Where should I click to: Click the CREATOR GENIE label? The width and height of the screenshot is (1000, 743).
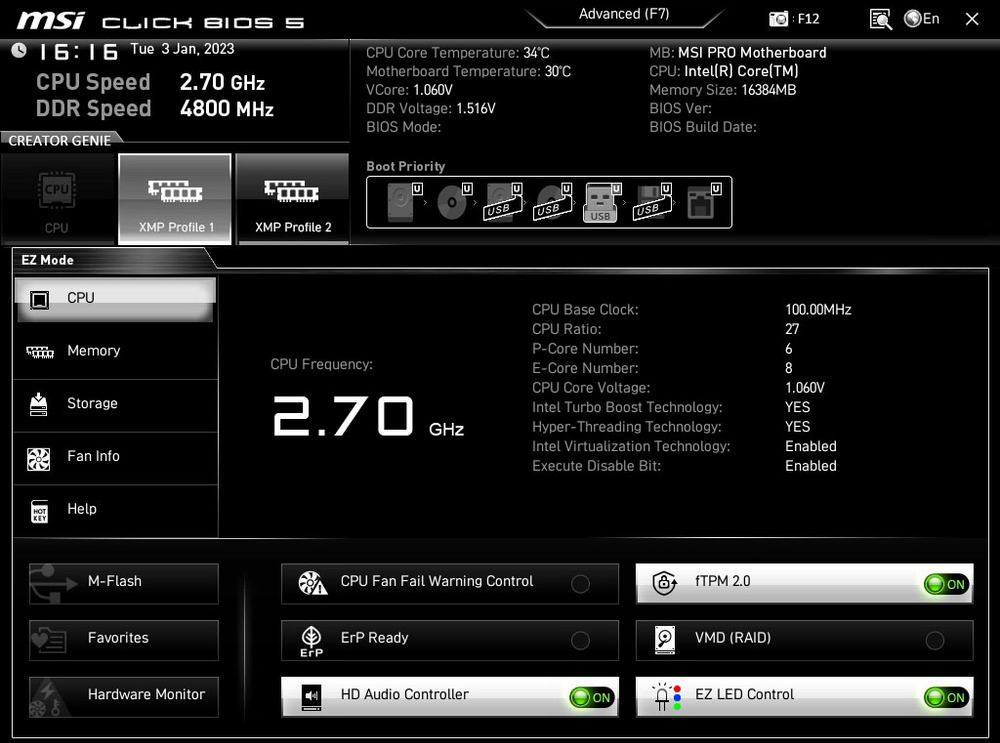pos(60,141)
